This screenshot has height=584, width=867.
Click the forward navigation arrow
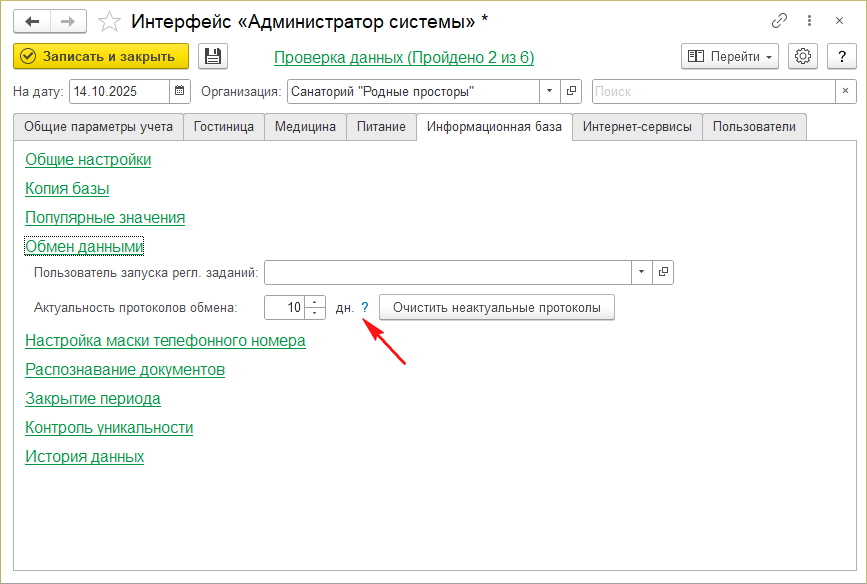pyautogui.click(x=68, y=21)
